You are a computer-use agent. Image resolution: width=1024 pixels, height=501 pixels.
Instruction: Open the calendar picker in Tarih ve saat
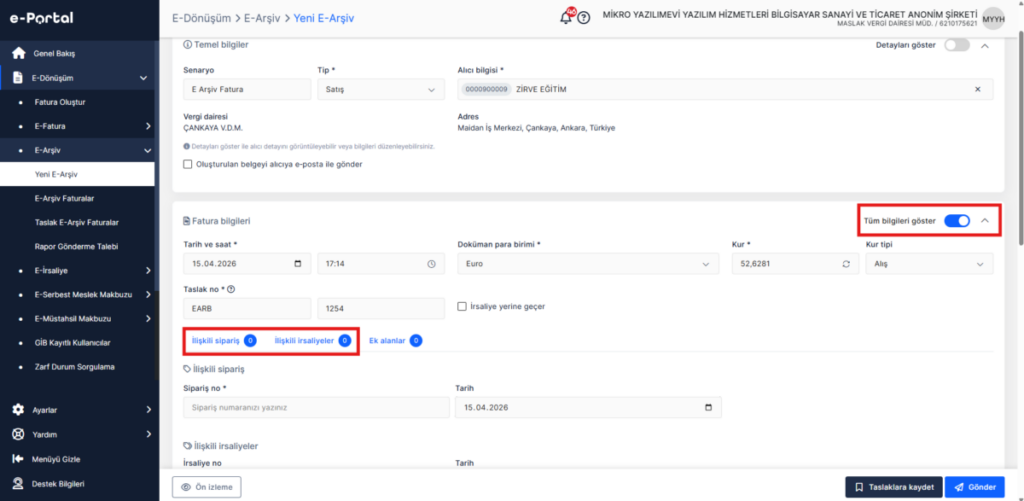[298, 264]
